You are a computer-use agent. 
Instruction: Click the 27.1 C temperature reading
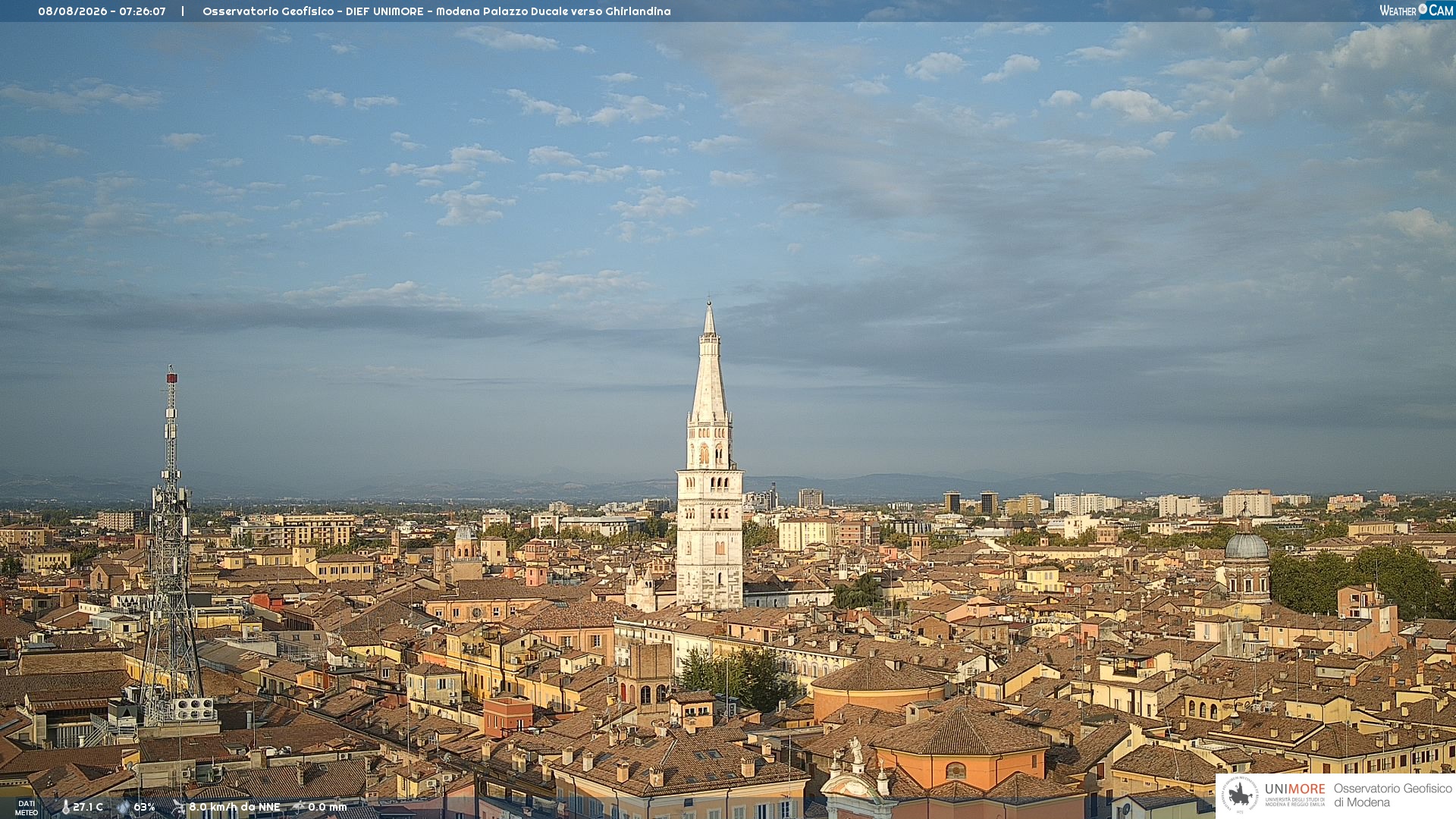pyautogui.click(x=88, y=807)
